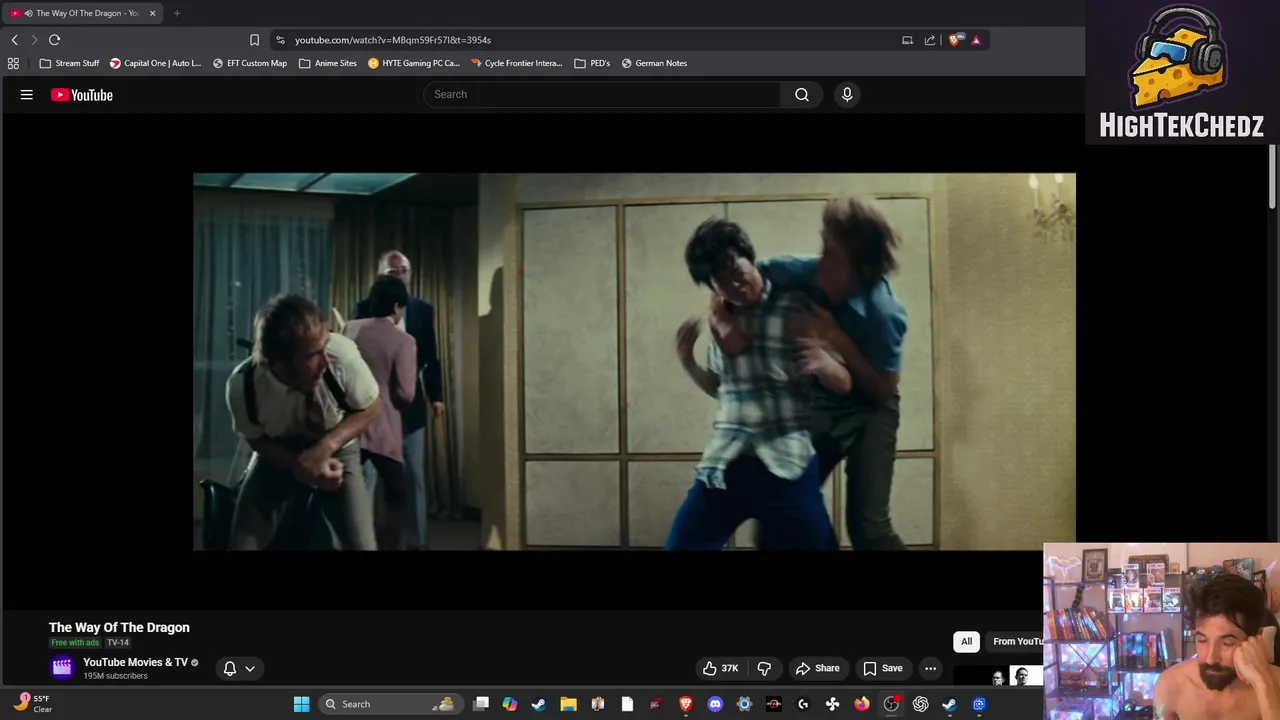Open Logitech G HUB from taskbar
This screenshot has width=1280, height=720.
pos(803,704)
